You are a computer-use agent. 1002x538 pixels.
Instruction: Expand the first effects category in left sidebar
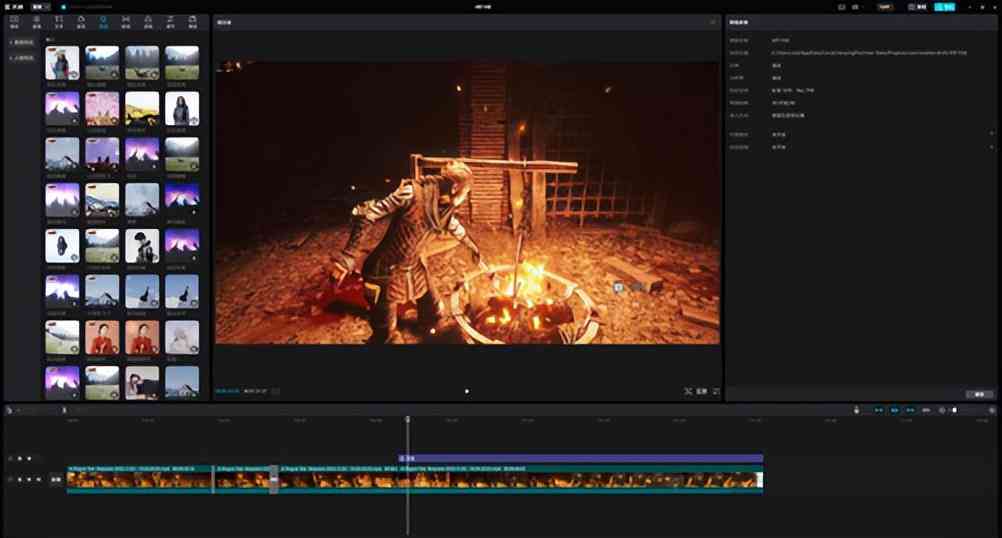[22, 42]
